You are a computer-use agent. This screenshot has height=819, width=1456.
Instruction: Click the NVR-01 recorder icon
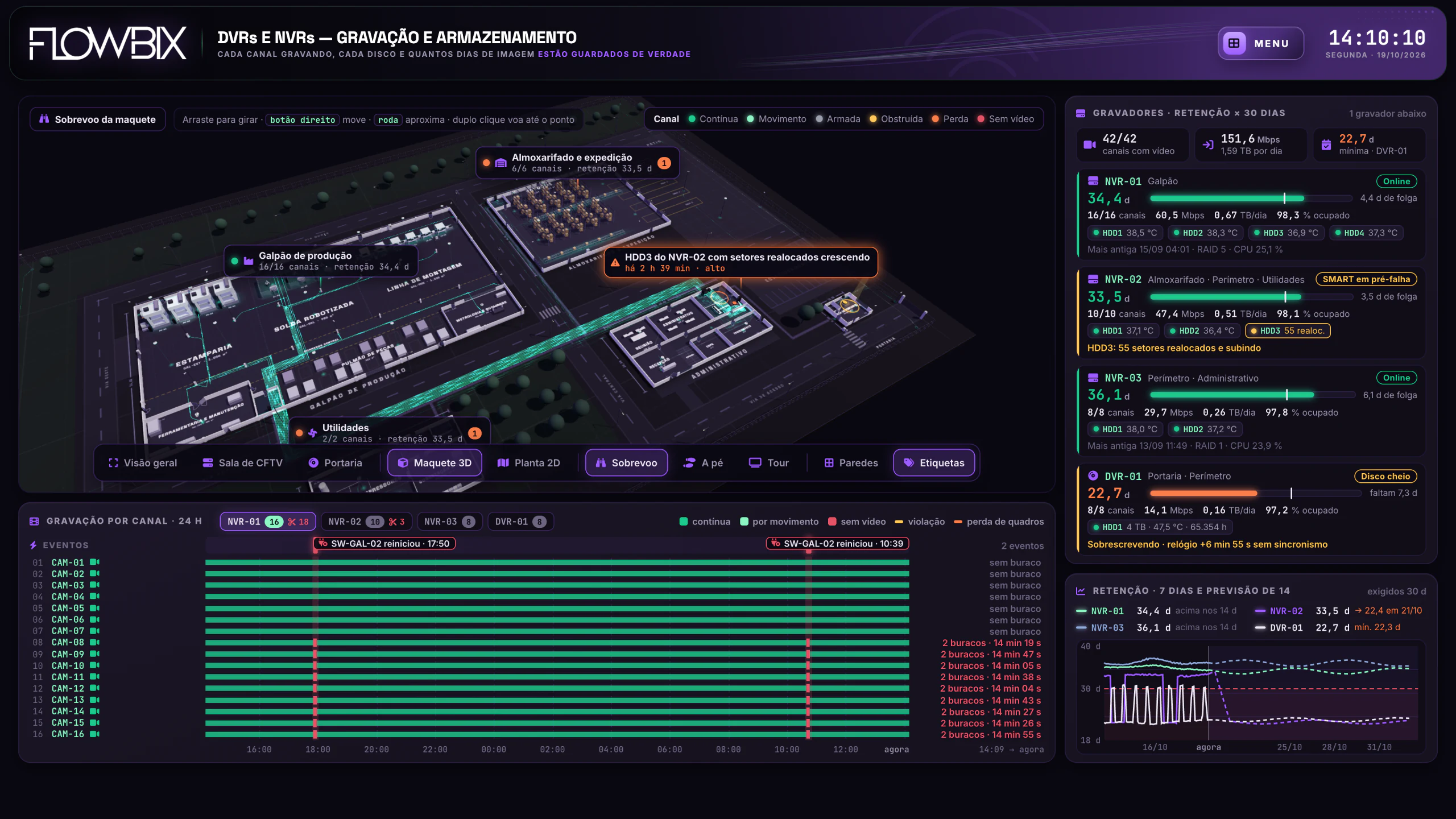pos(1093,181)
